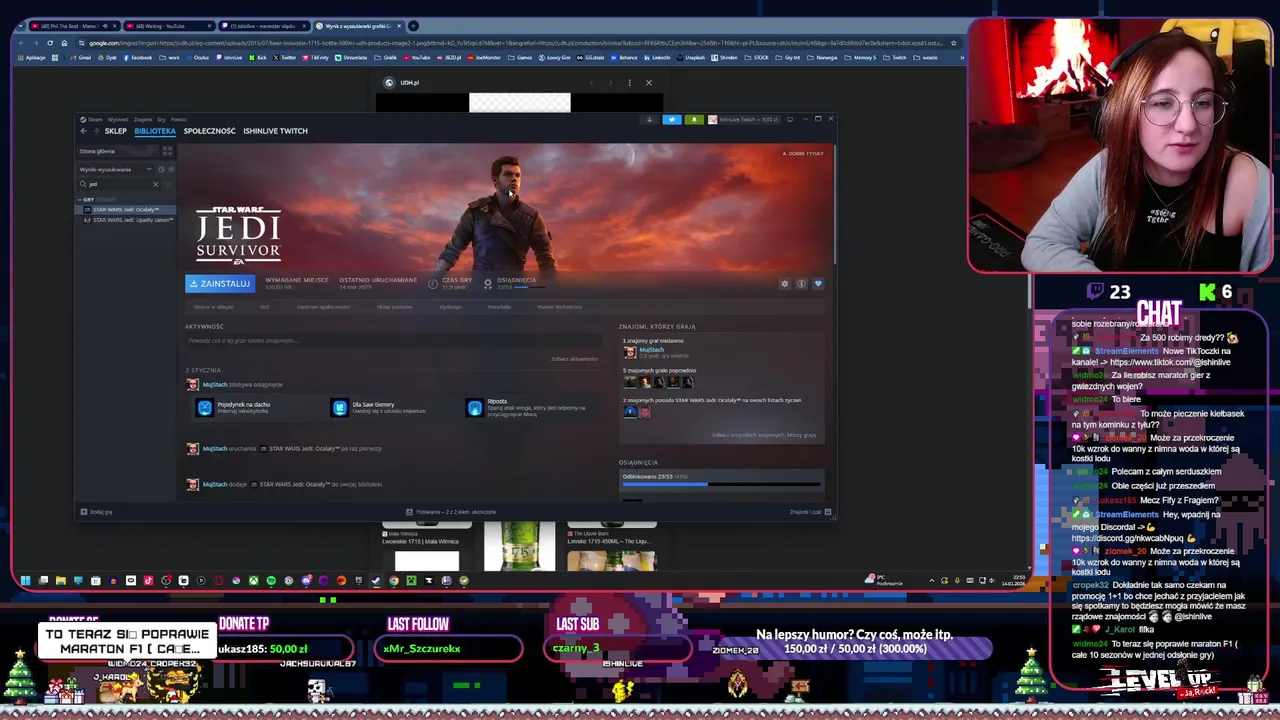Open Gmail bookmark in bookmarks bar
The height and width of the screenshot is (720, 1280).
(80, 58)
